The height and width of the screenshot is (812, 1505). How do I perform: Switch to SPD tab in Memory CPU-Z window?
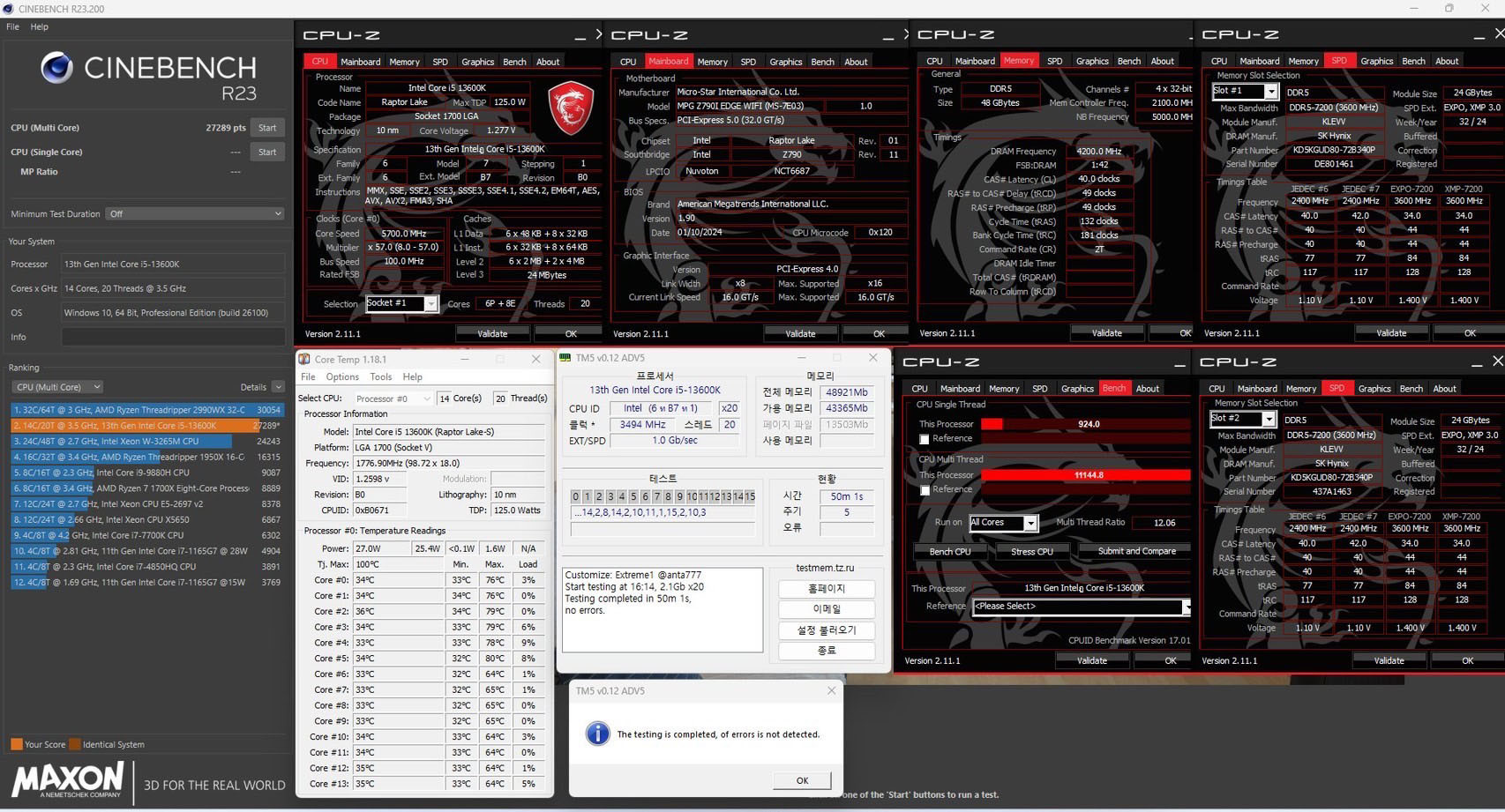(1054, 61)
